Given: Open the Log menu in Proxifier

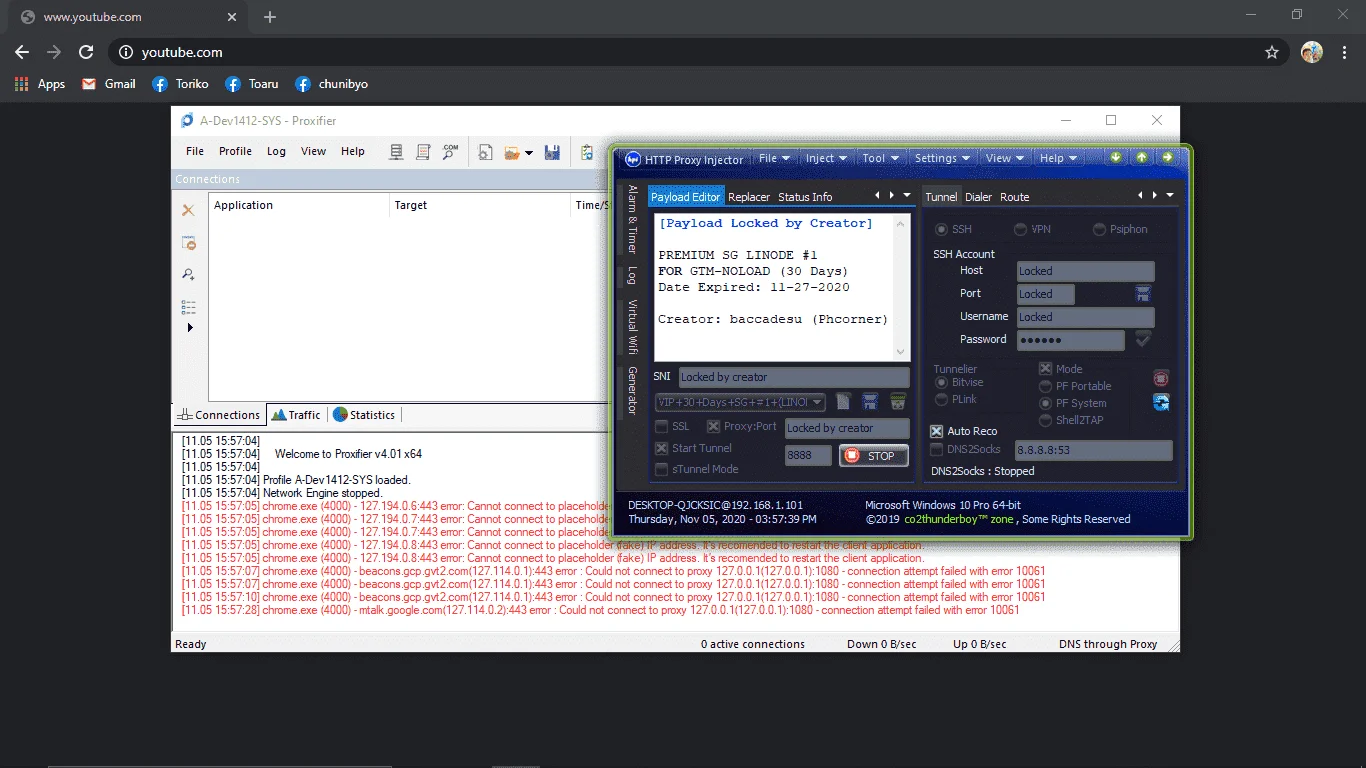Looking at the screenshot, I should click(276, 152).
